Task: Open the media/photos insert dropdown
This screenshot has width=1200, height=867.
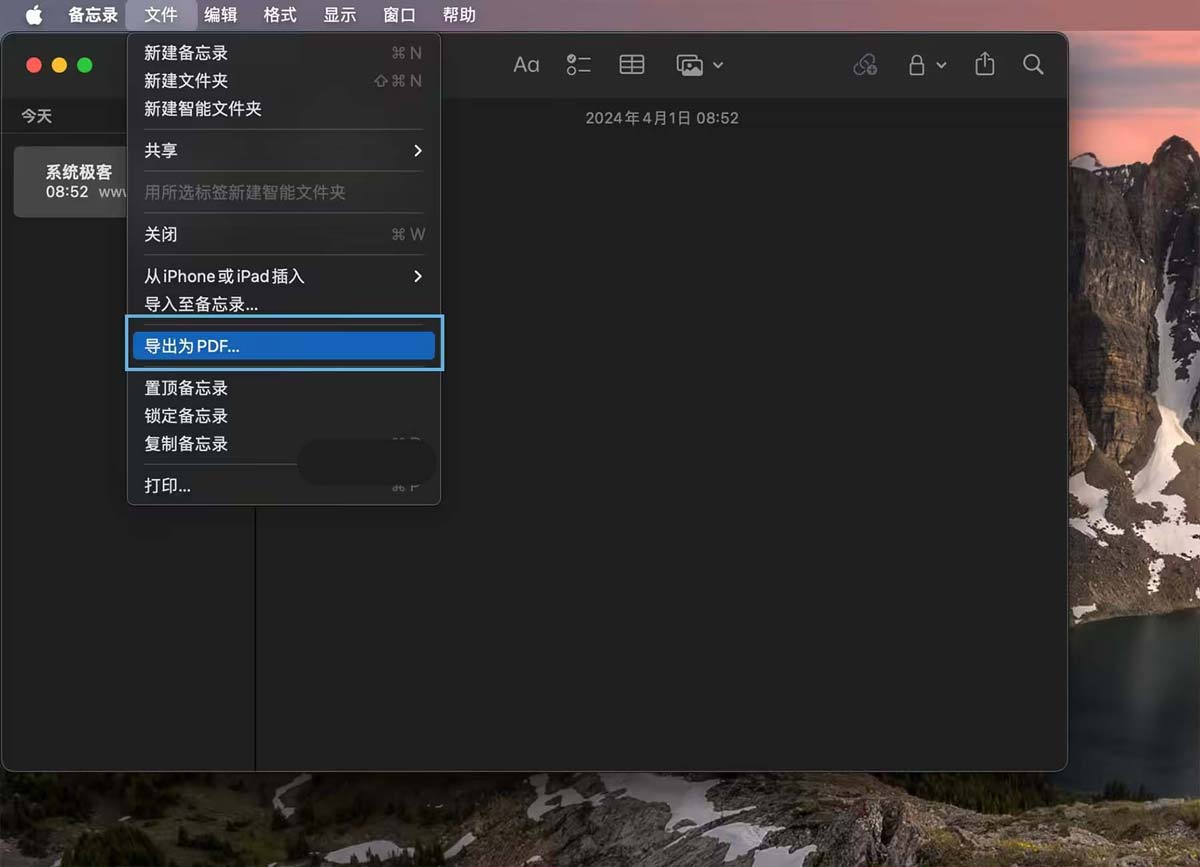Action: pos(699,65)
